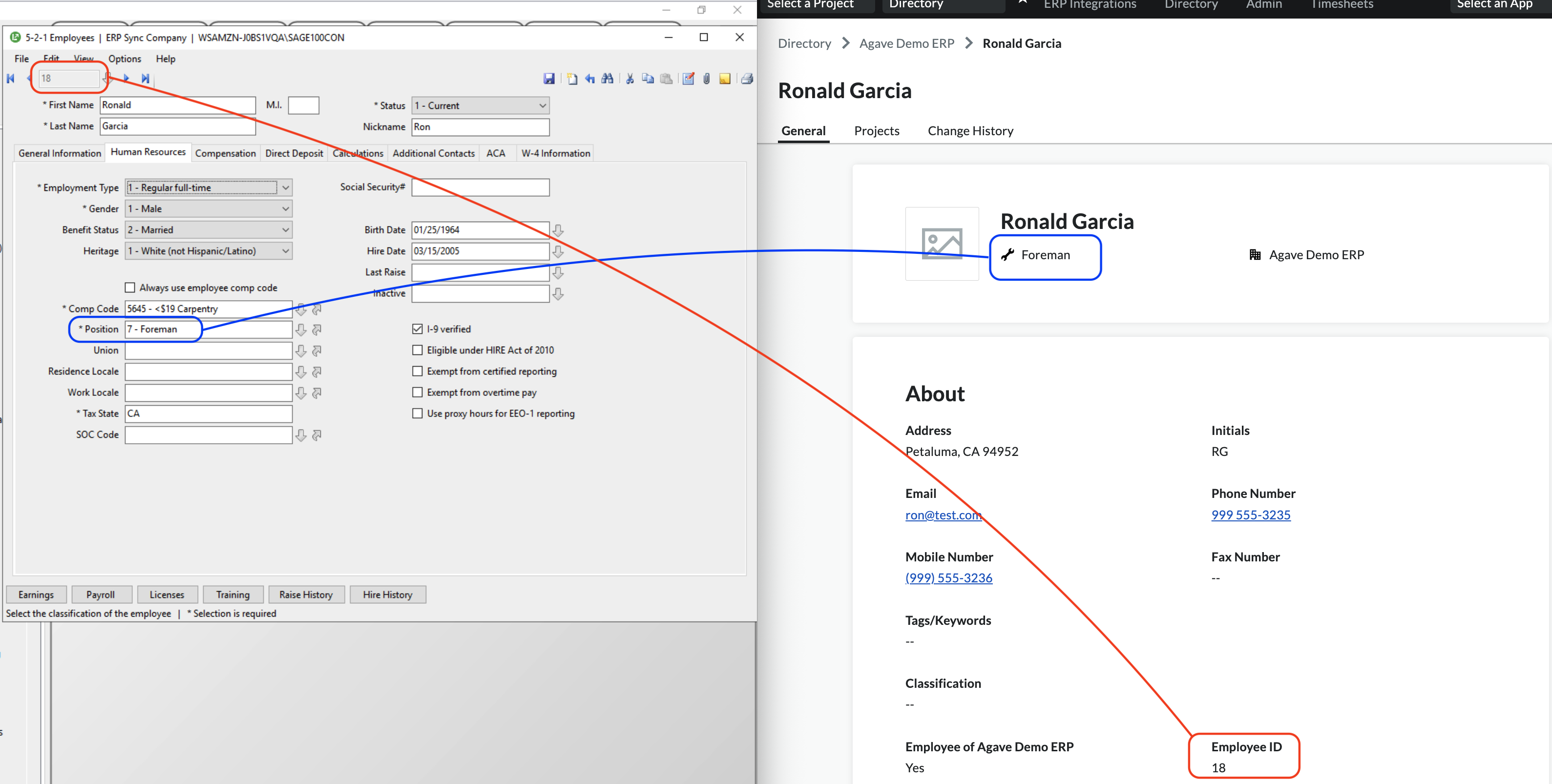
Task: Add a note with the yellow sticky icon
Action: [725, 78]
